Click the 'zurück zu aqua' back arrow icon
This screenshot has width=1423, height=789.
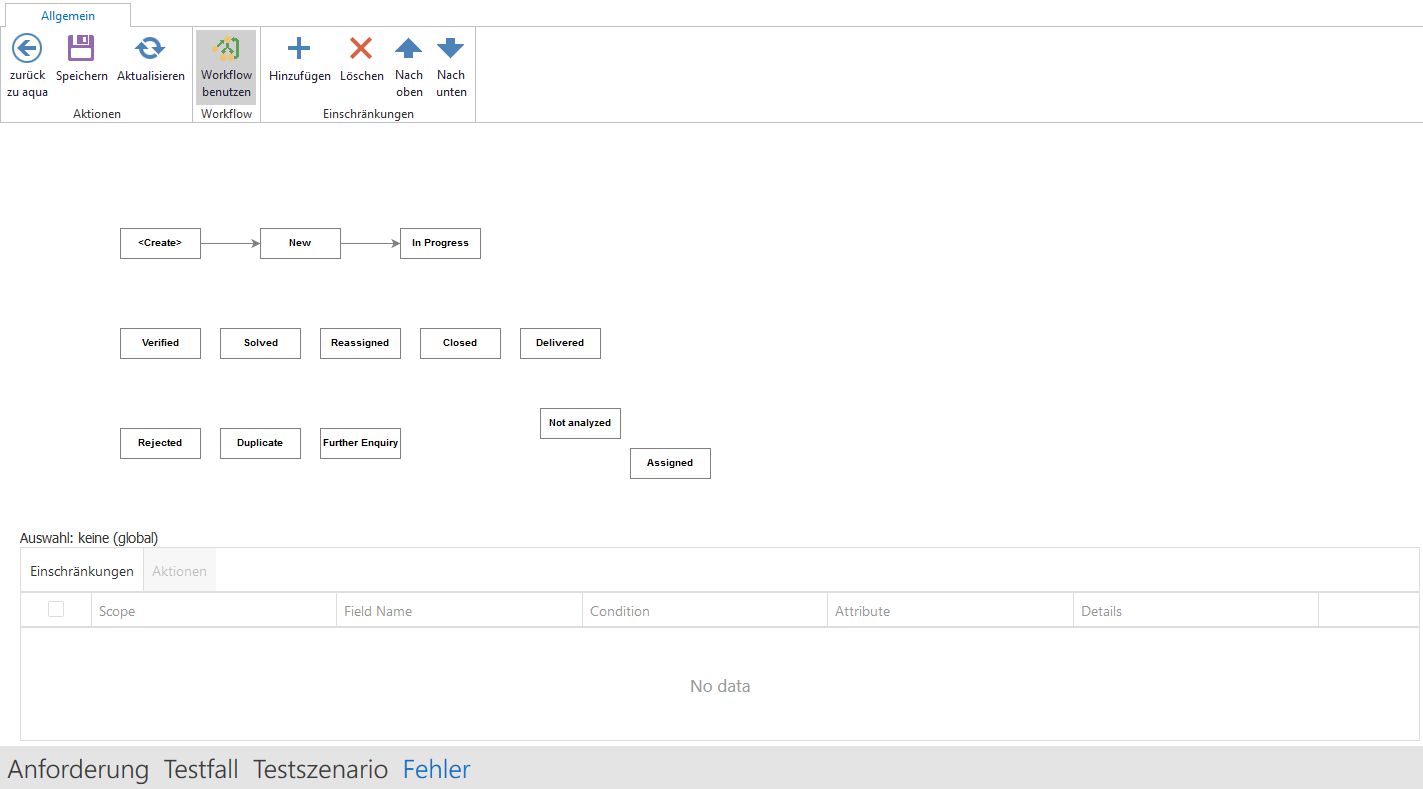[x=27, y=49]
